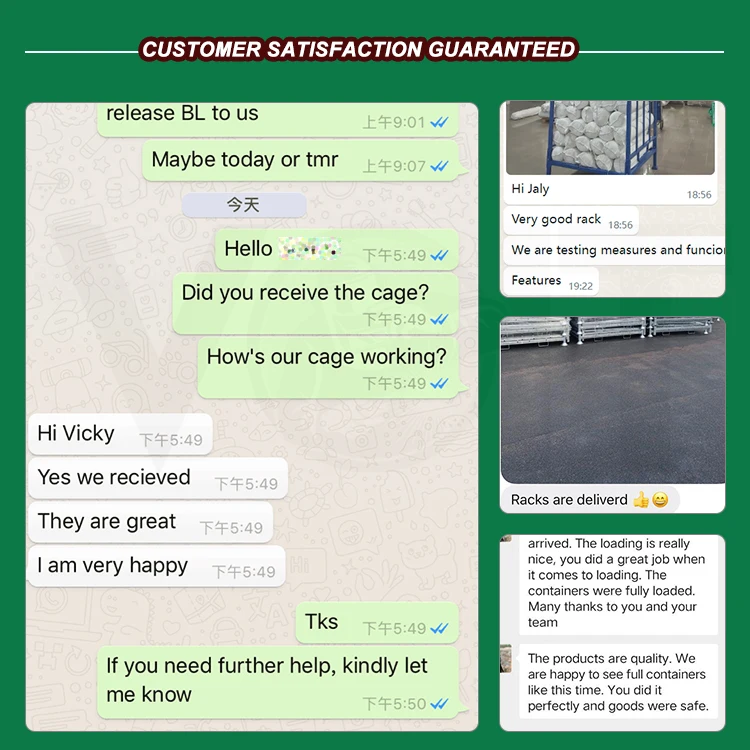Image resolution: width=750 pixels, height=750 pixels.
Task: Click the 'Hi Vicky' message bubble
Action: tap(120, 434)
